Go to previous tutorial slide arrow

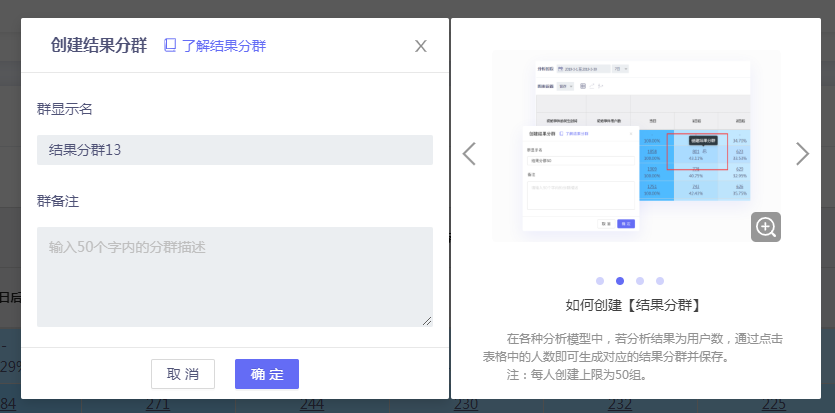point(468,153)
